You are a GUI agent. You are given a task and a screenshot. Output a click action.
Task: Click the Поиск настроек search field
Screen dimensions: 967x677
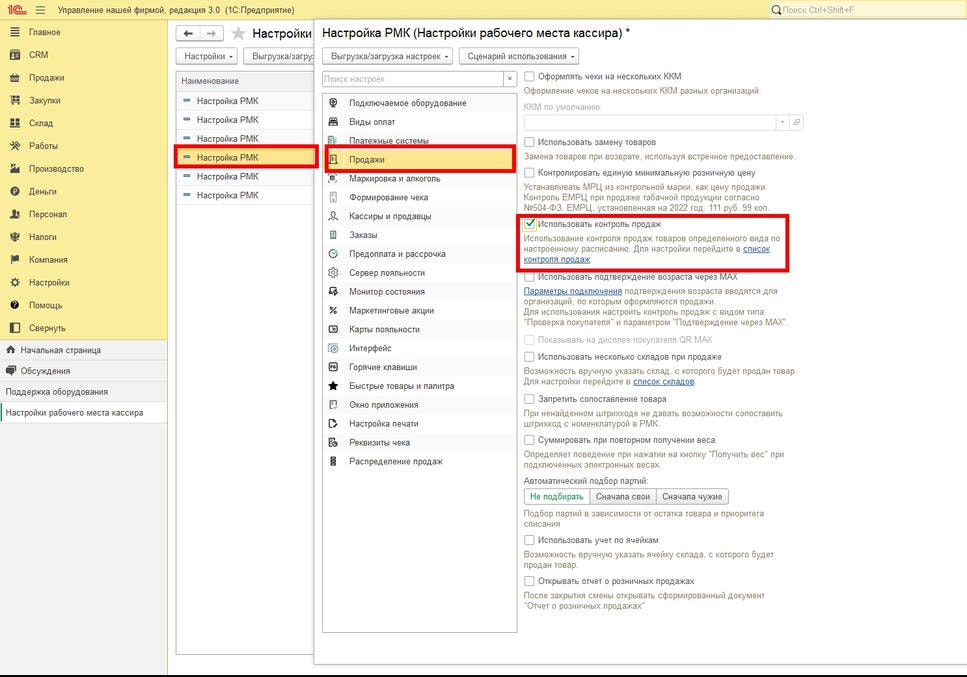(413, 79)
